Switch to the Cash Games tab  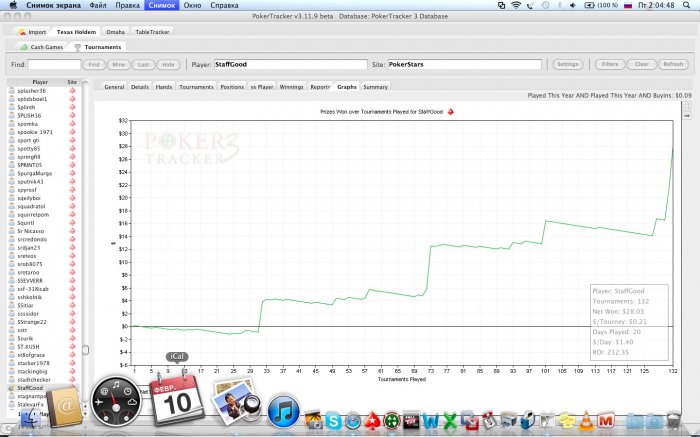click(42, 47)
